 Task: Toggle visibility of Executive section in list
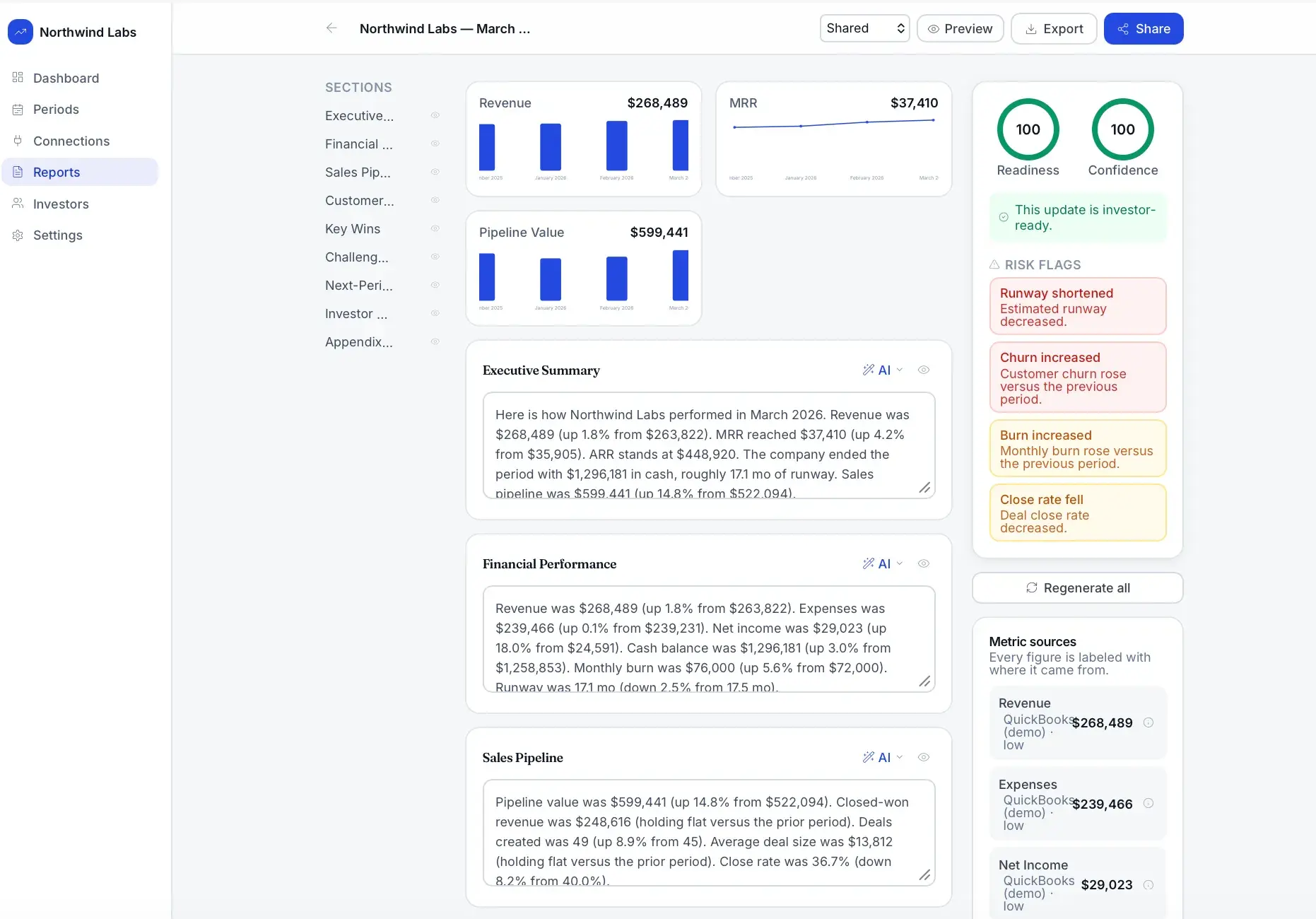(x=435, y=115)
